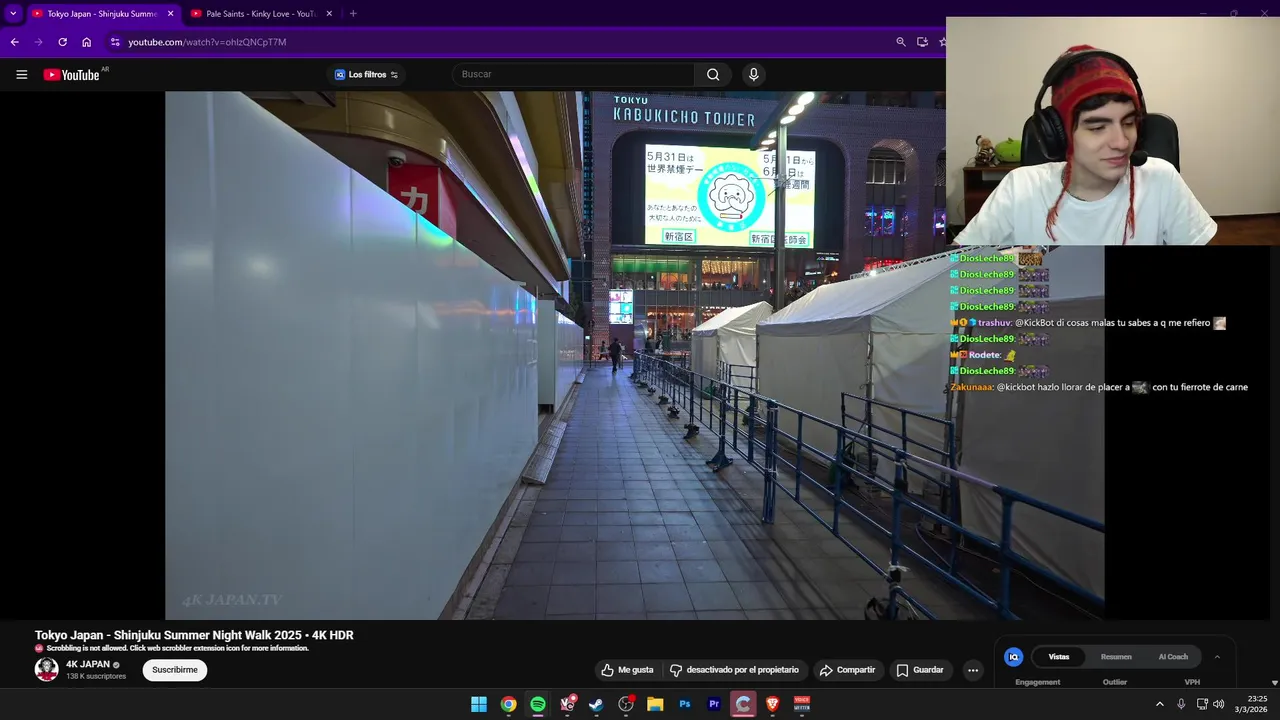Open more actions three-dot menu
Screen dimensions: 1280x720
(973, 670)
